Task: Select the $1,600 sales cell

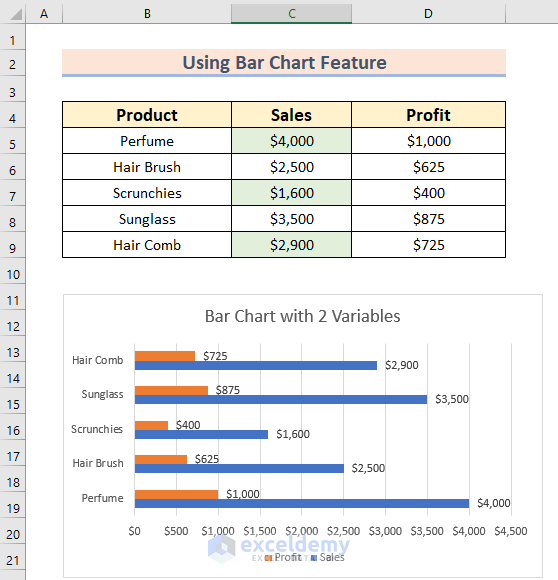Action: (x=291, y=193)
